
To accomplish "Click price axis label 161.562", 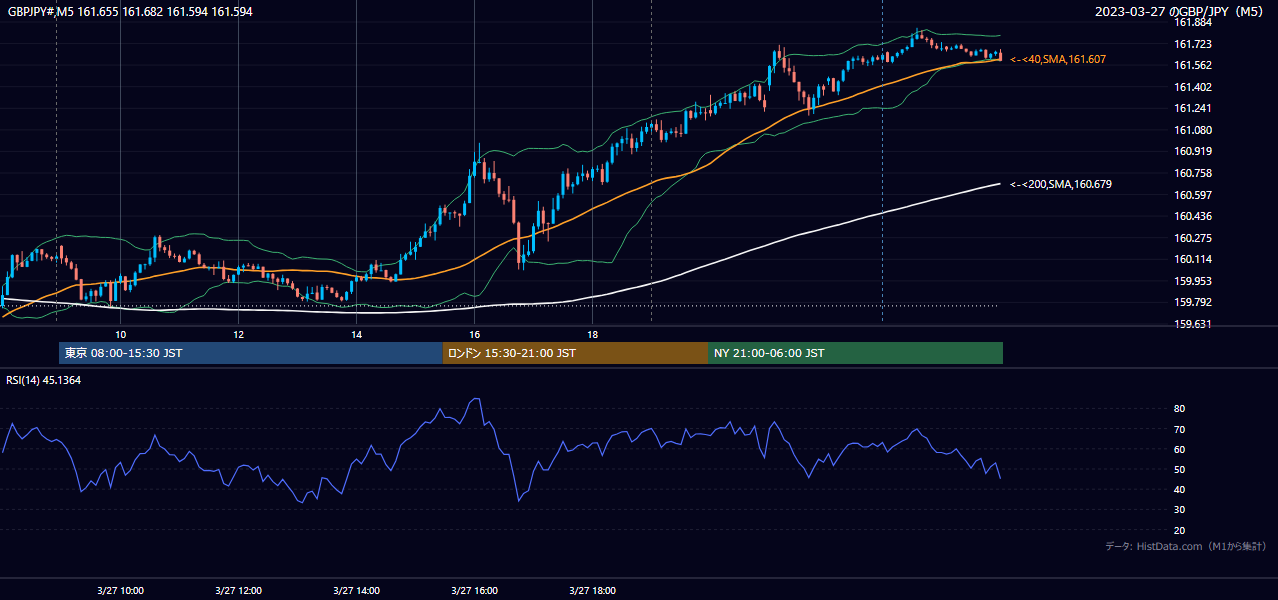I will point(1193,65).
